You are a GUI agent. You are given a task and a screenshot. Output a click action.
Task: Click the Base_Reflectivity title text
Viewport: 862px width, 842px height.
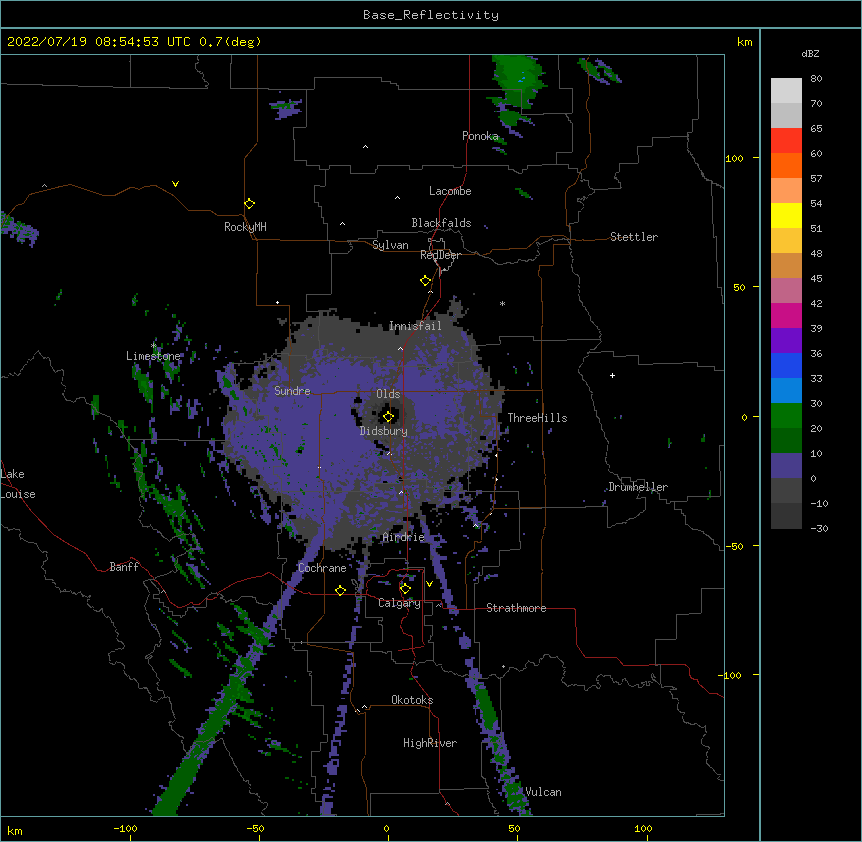point(431,15)
